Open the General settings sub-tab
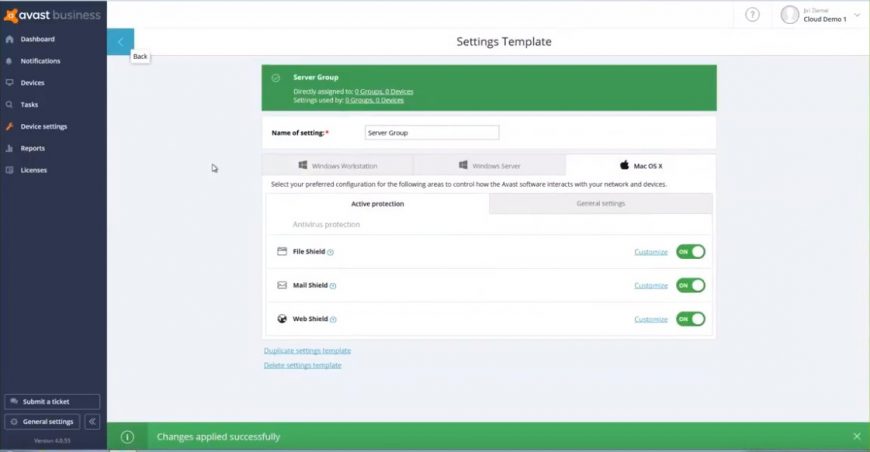Image resolution: width=870 pixels, height=452 pixels. coord(601,204)
